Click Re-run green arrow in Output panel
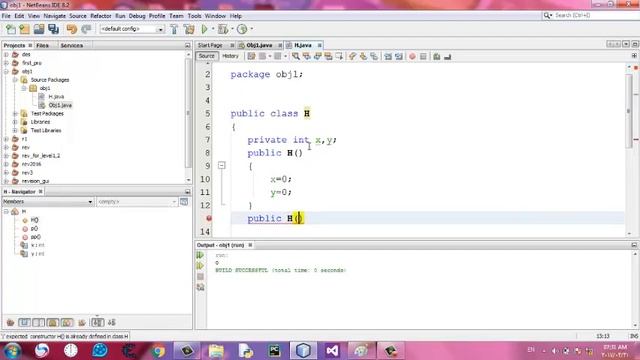Image resolution: width=640 pixels, height=360 pixels. 200,255
